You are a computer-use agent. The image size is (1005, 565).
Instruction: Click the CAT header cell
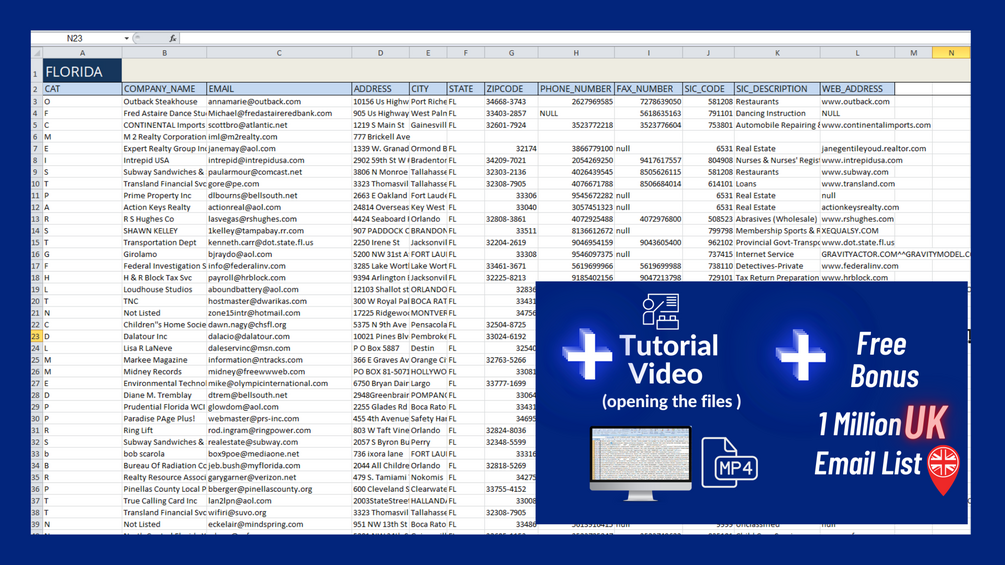(x=82, y=89)
